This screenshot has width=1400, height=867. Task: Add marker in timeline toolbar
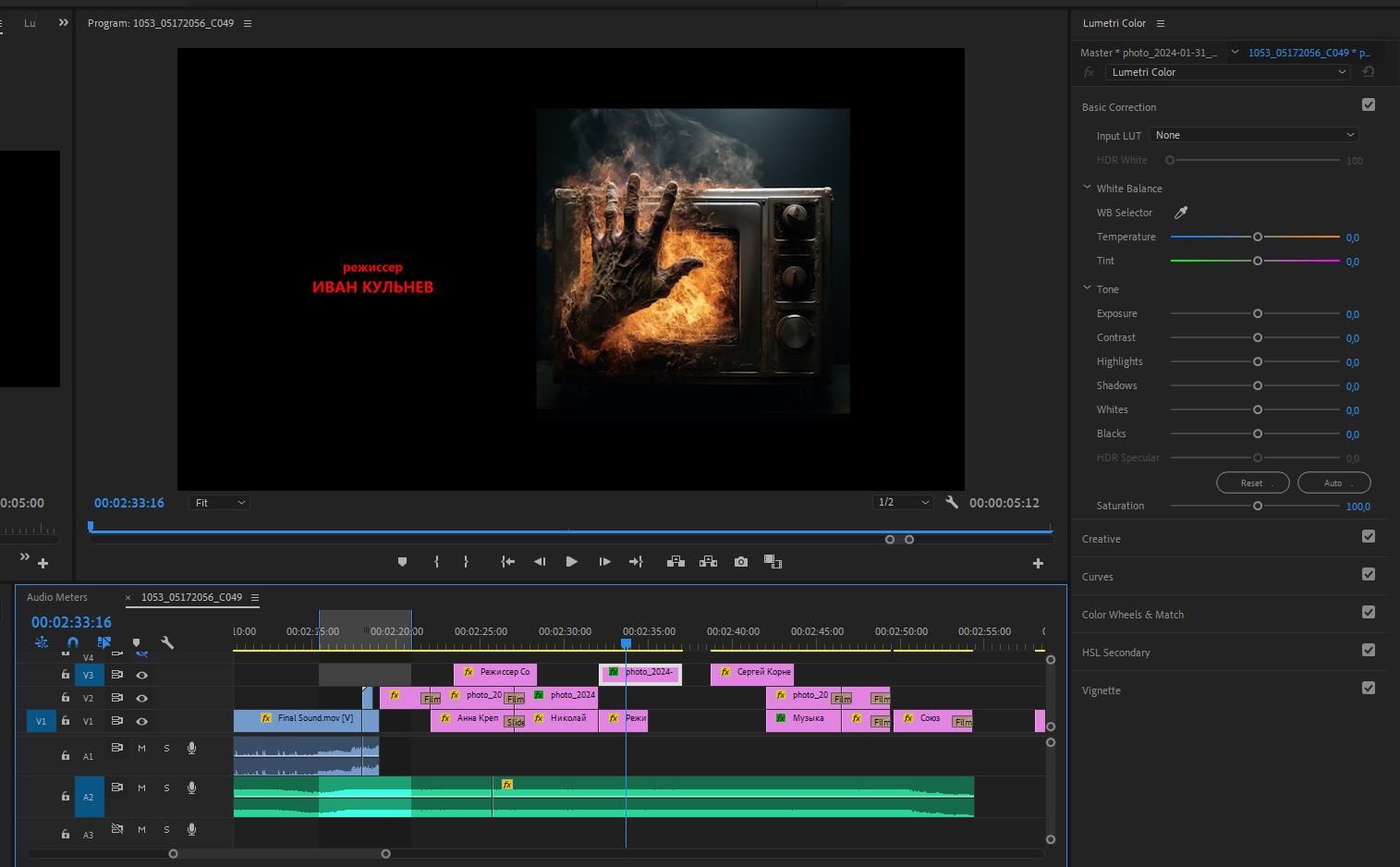pyautogui.click(x=136, y=642)
